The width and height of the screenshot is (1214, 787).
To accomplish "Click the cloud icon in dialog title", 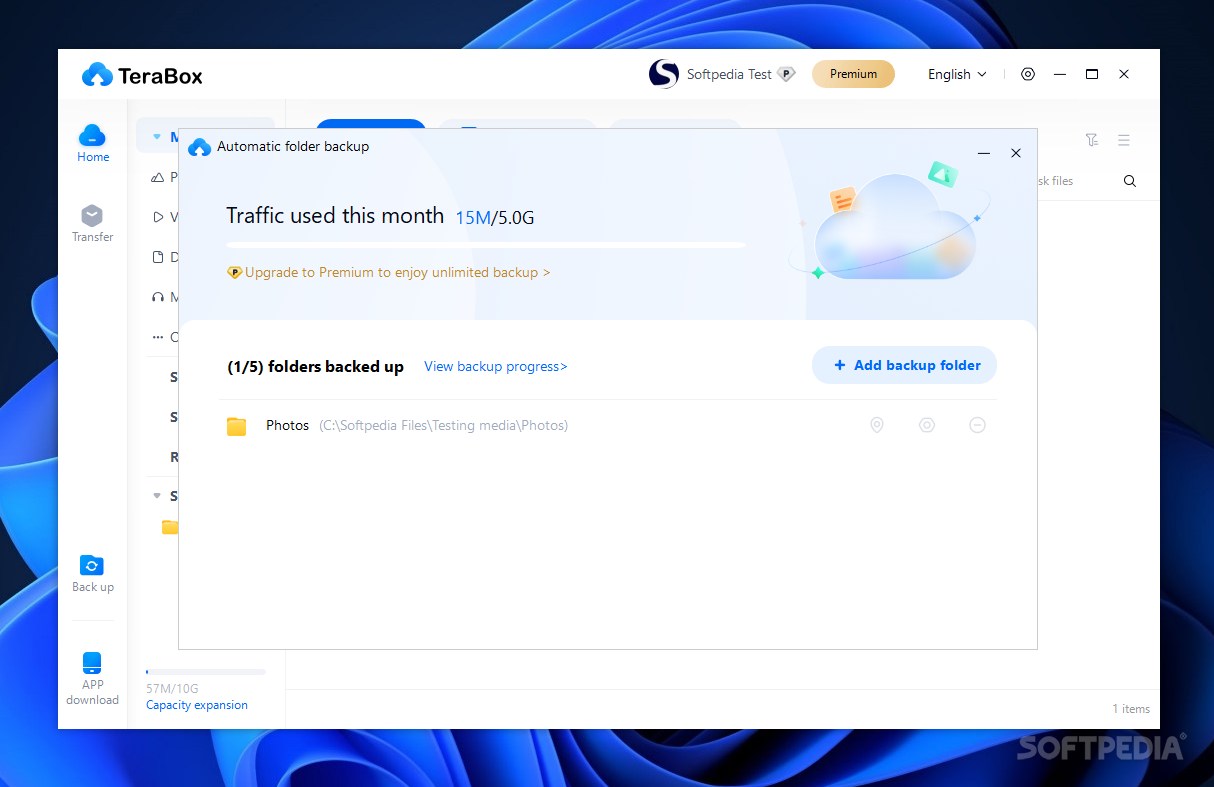I will click(x=200, y=147).
